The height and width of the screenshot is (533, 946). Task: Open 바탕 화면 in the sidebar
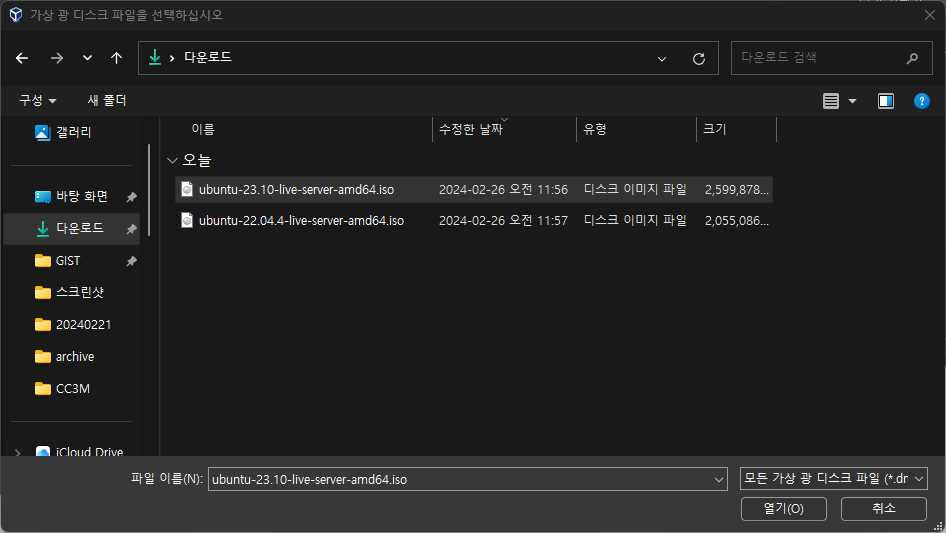coord(71,196)
